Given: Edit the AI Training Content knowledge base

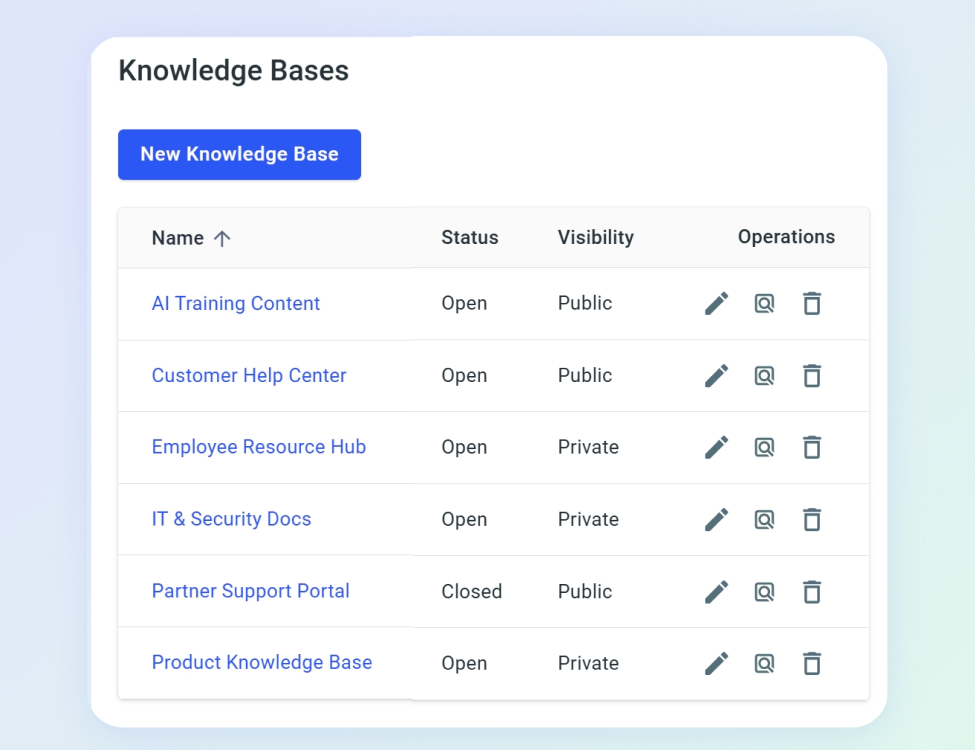Looking at the screenshot, I should click(x=716, y=303).
